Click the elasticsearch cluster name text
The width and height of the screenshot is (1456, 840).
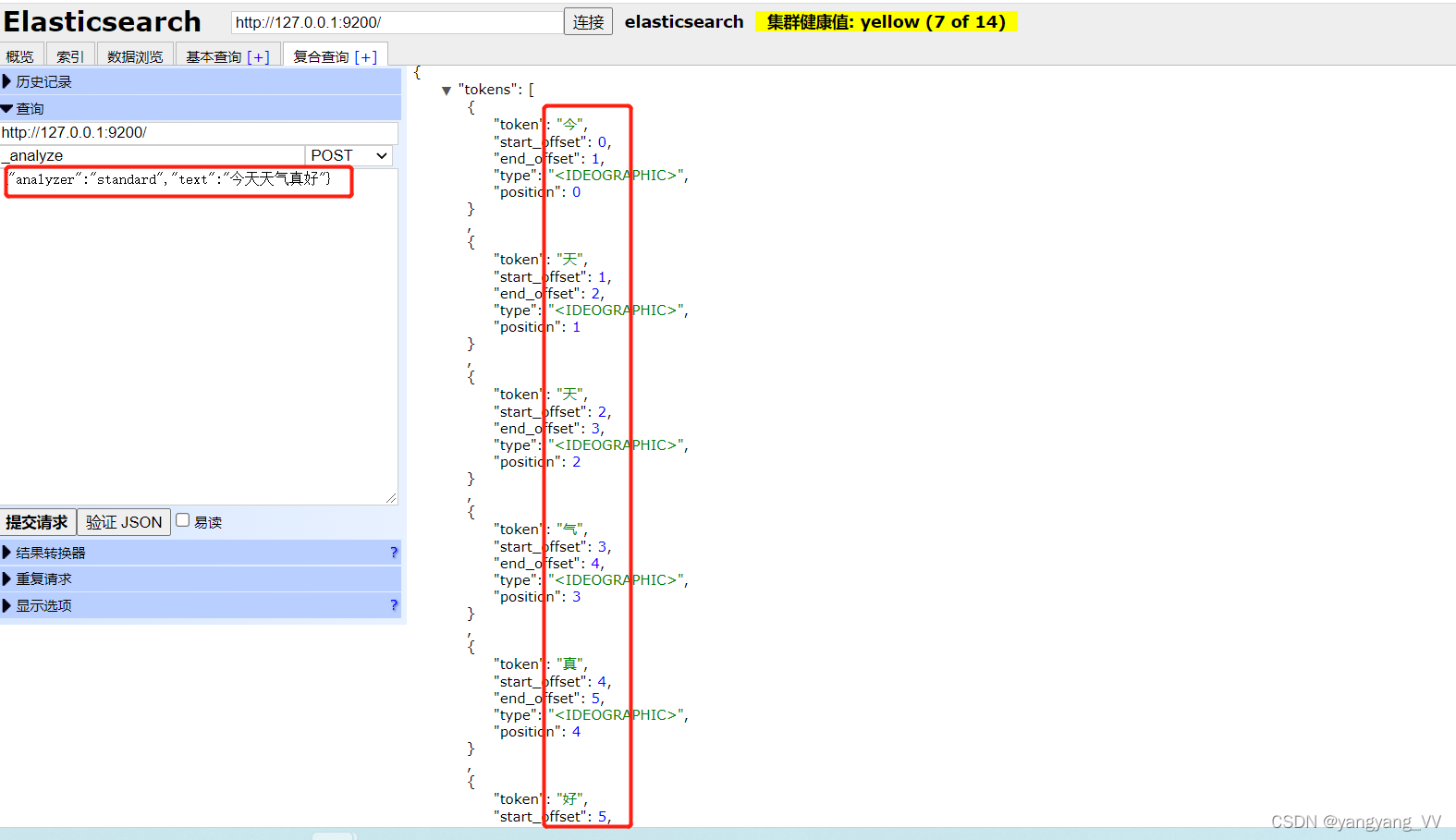[x=684, y=21]
